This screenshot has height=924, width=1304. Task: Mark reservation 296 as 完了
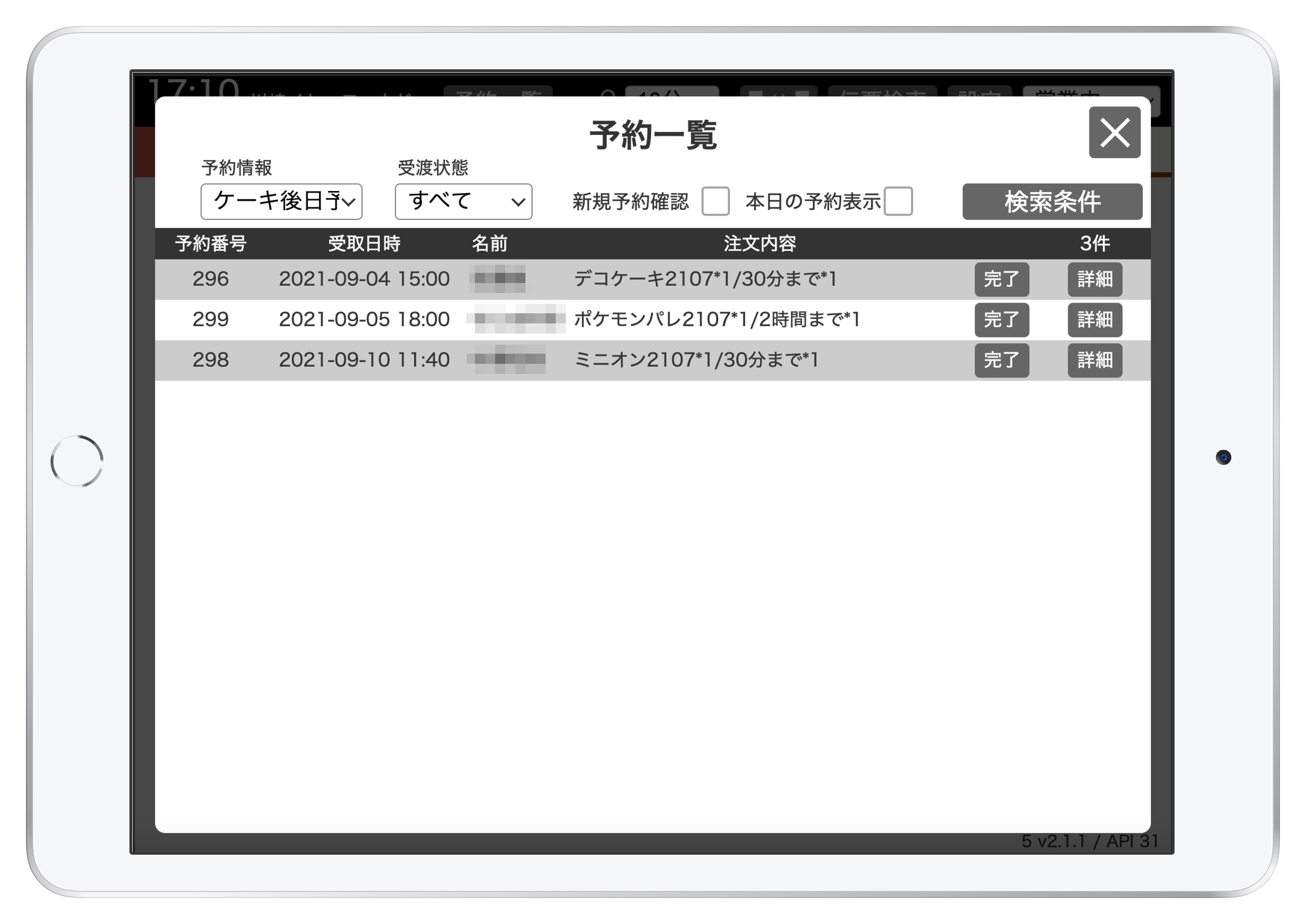[1001, 279]
